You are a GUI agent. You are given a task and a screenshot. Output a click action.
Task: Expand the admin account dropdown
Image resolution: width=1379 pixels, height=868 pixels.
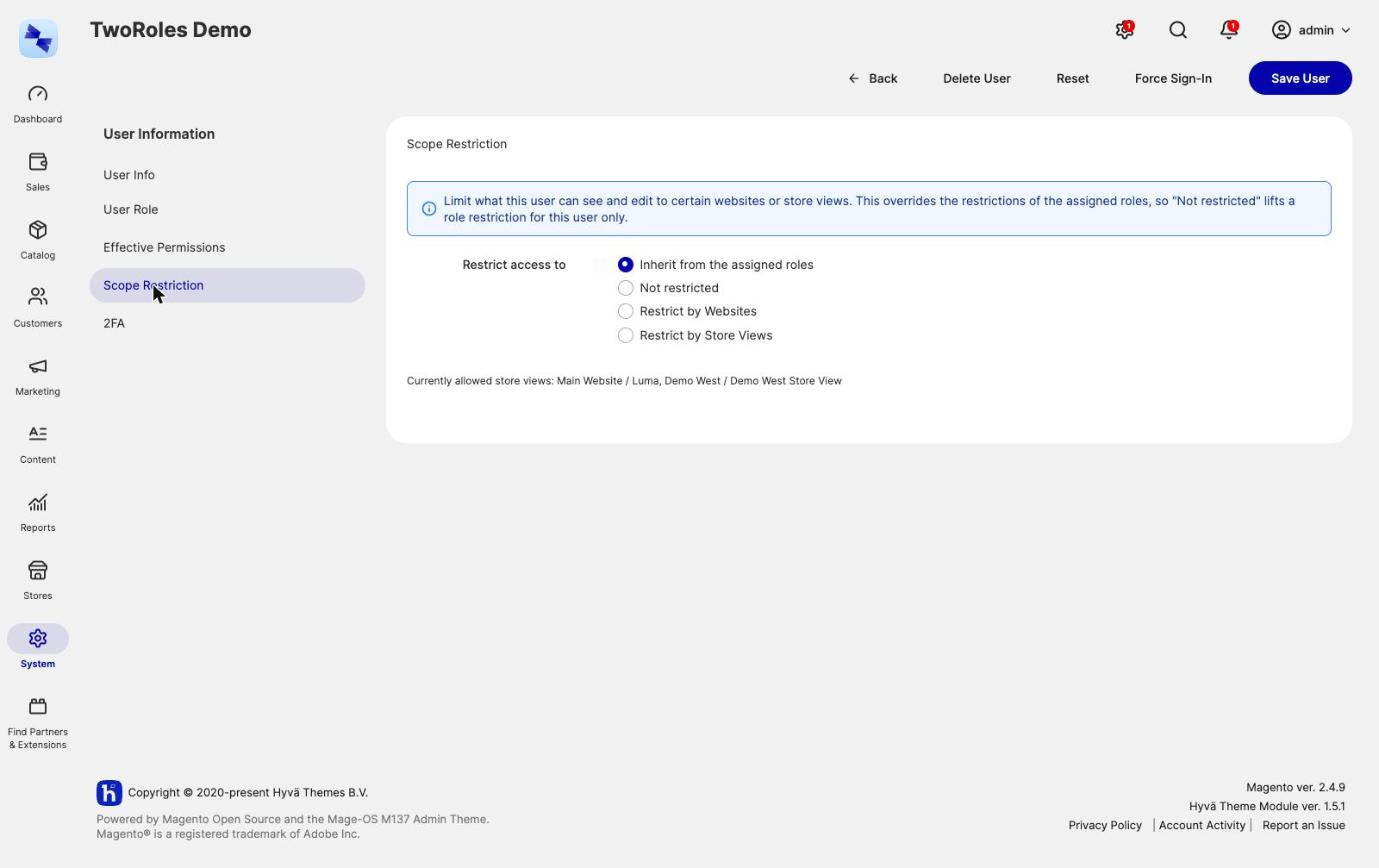1311,30
